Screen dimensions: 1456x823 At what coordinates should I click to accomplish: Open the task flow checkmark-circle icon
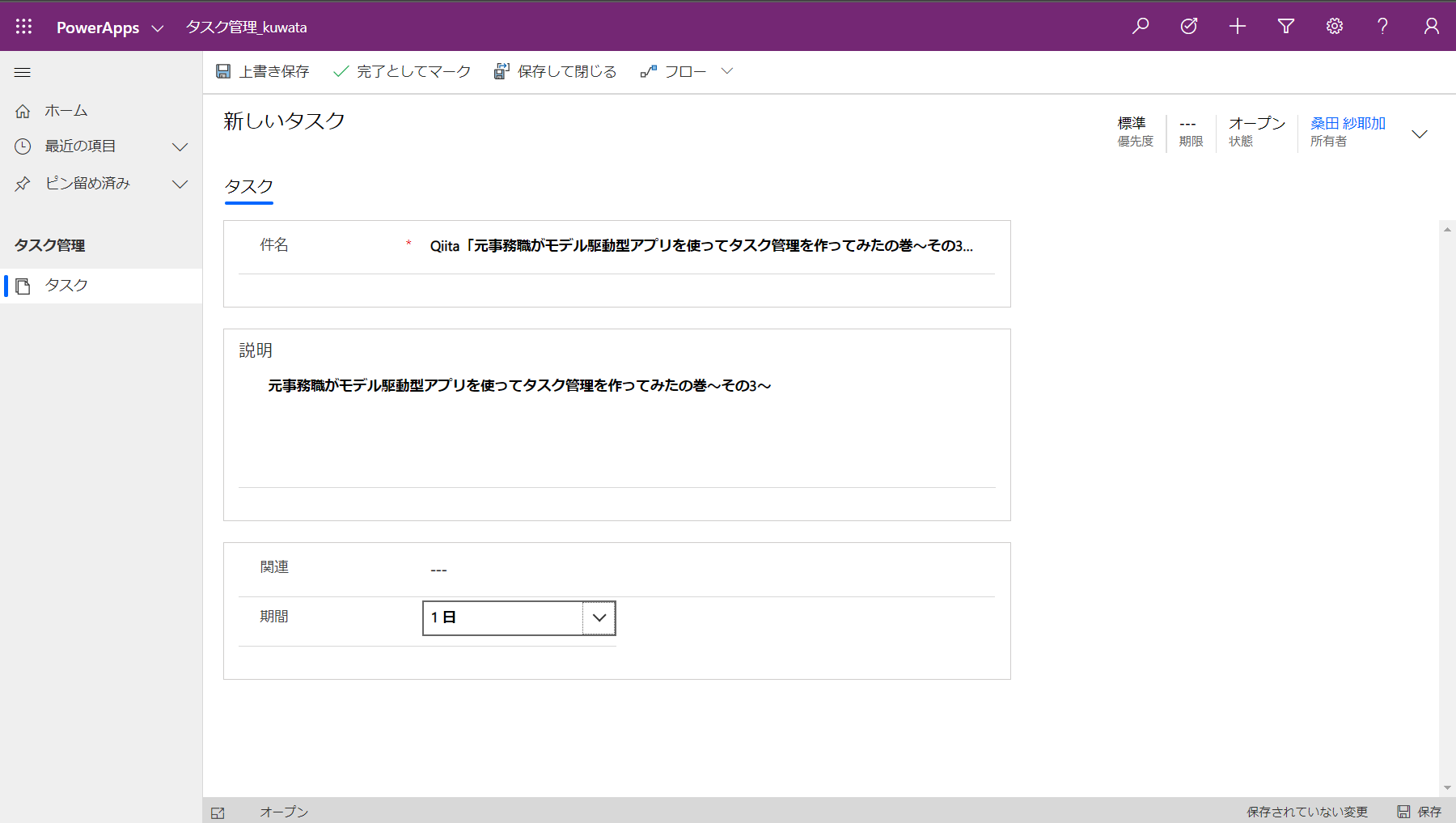click(x=1189, y=27)
